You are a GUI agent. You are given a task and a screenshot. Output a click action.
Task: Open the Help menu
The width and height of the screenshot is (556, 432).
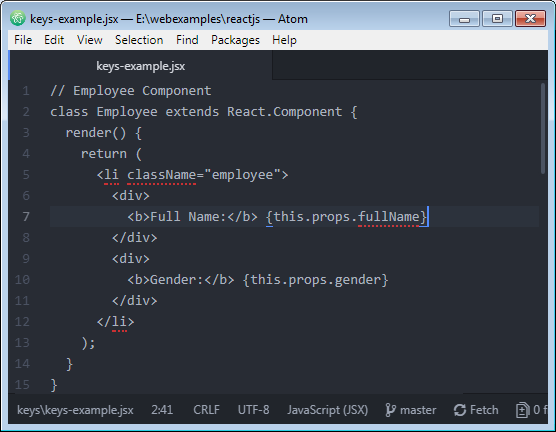click(284, 40)
